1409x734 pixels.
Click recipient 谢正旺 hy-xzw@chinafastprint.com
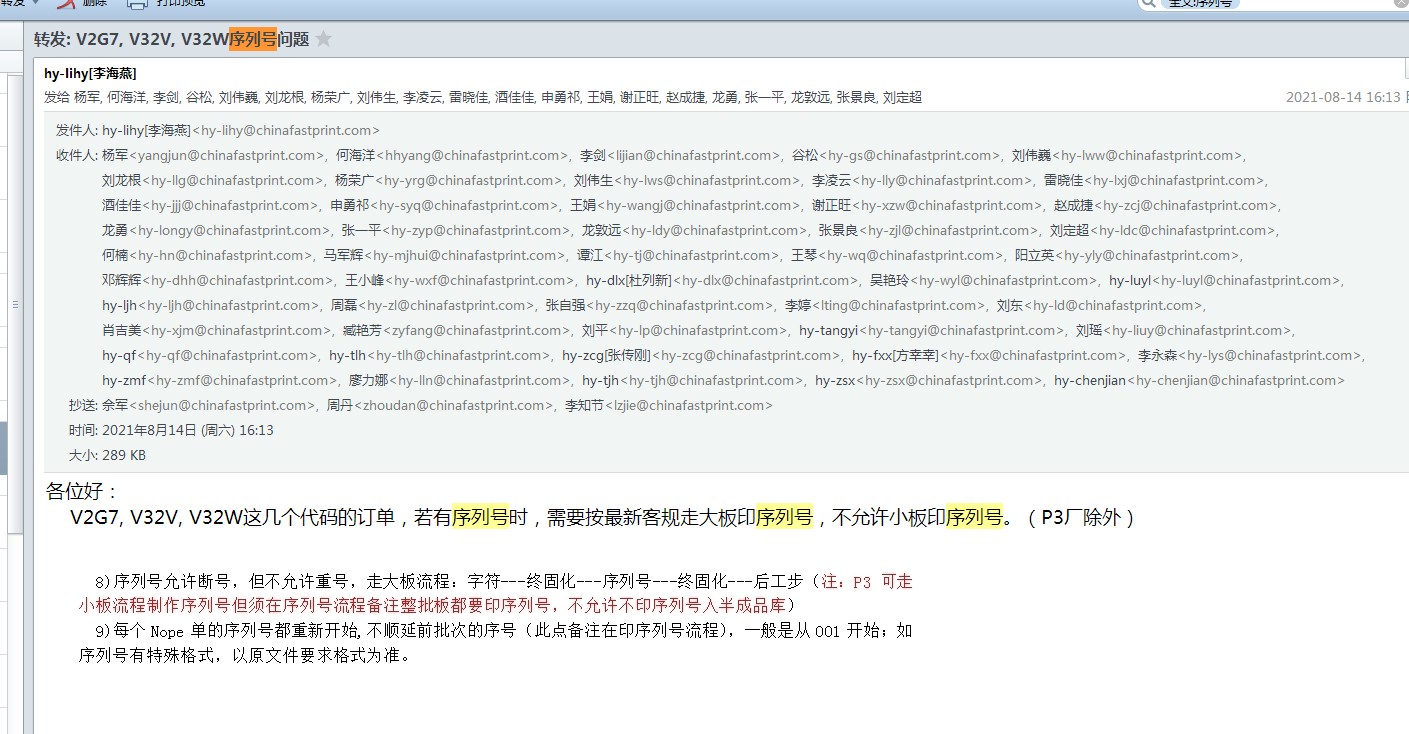pos(927,205)
